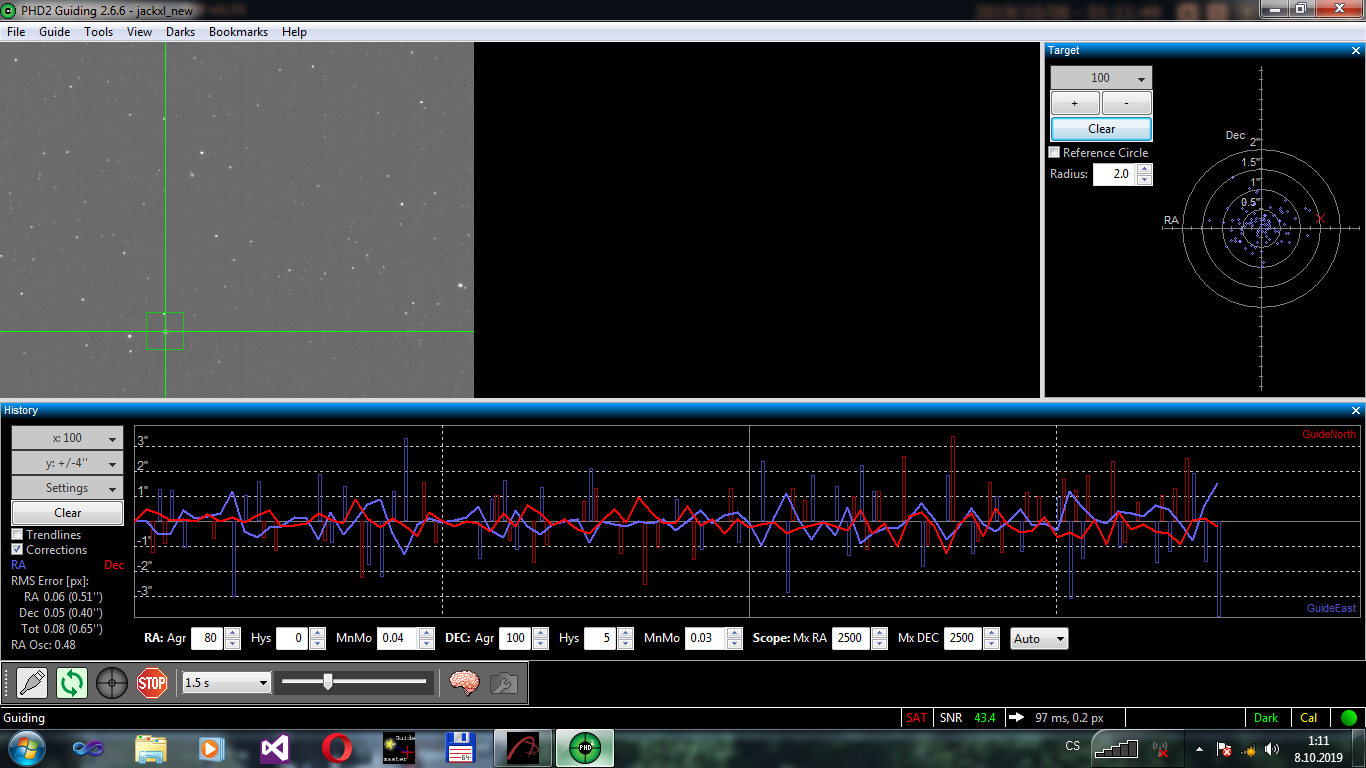
Task: Click the Target zoom out minus button
Action: coord(1127,103)
